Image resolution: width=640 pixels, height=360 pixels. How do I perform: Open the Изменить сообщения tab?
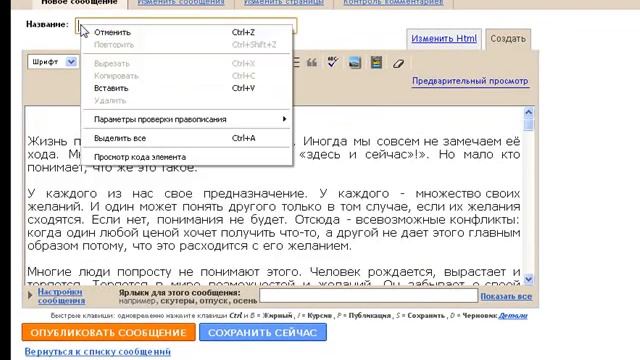click(x=180, y=3)
